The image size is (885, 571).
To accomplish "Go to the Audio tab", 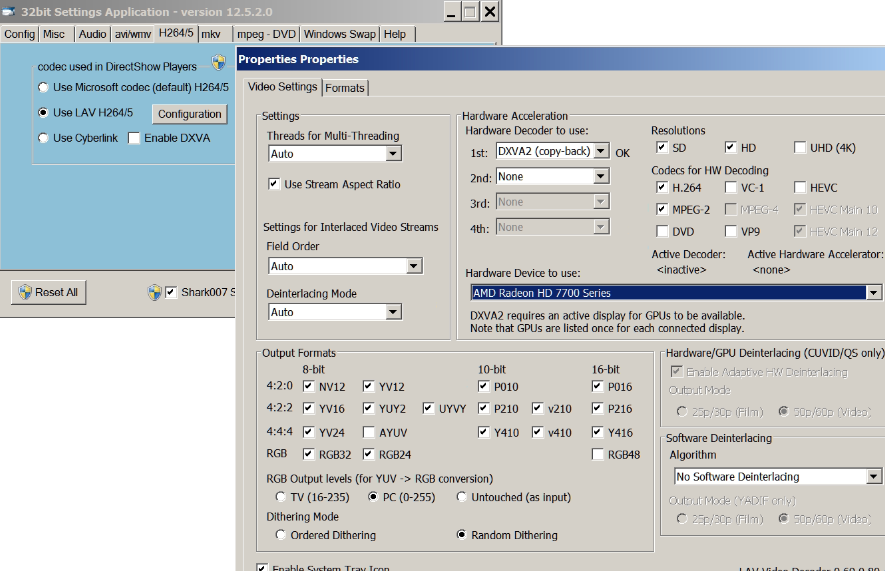I will [92, 34].
